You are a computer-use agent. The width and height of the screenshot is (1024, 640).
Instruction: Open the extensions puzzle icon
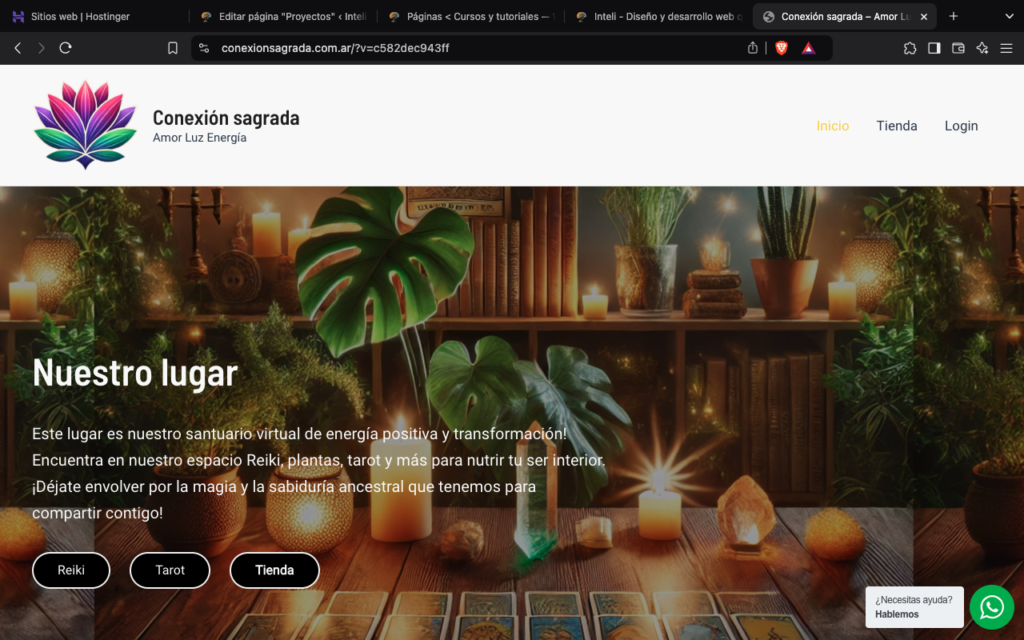click(x=910, y=48)
